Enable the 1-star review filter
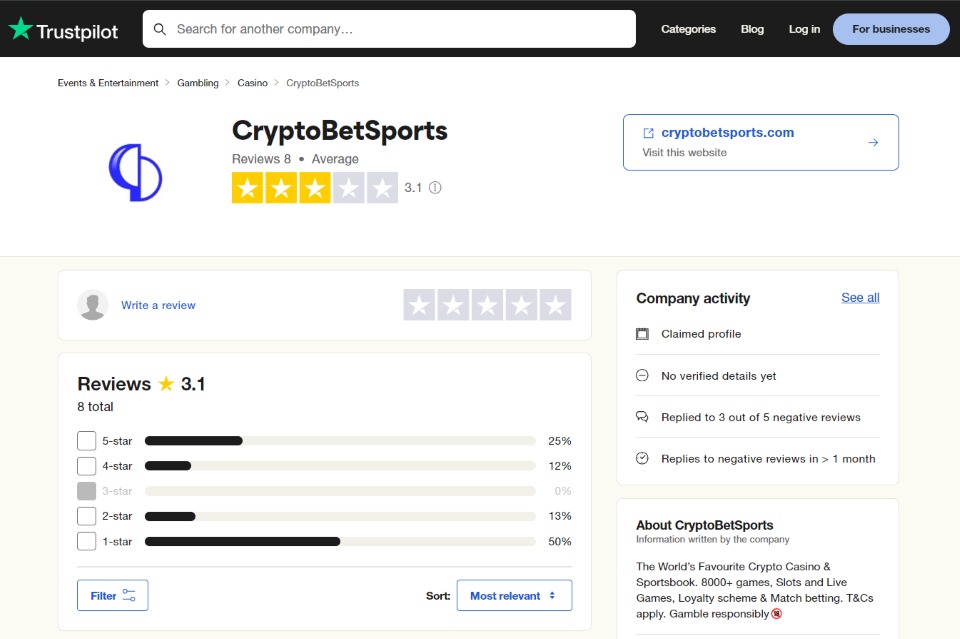This screenshot has height=639, width=960. tap(86, 540)
